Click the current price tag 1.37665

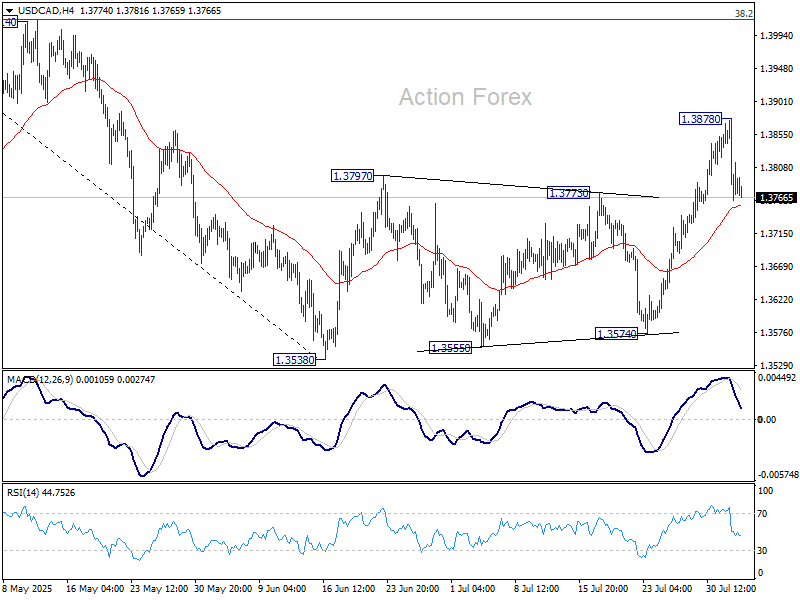(776, 198)
